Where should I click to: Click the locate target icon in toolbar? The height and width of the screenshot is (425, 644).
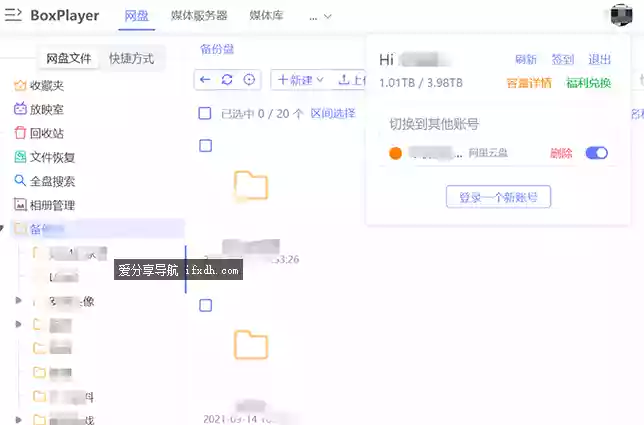249,80
